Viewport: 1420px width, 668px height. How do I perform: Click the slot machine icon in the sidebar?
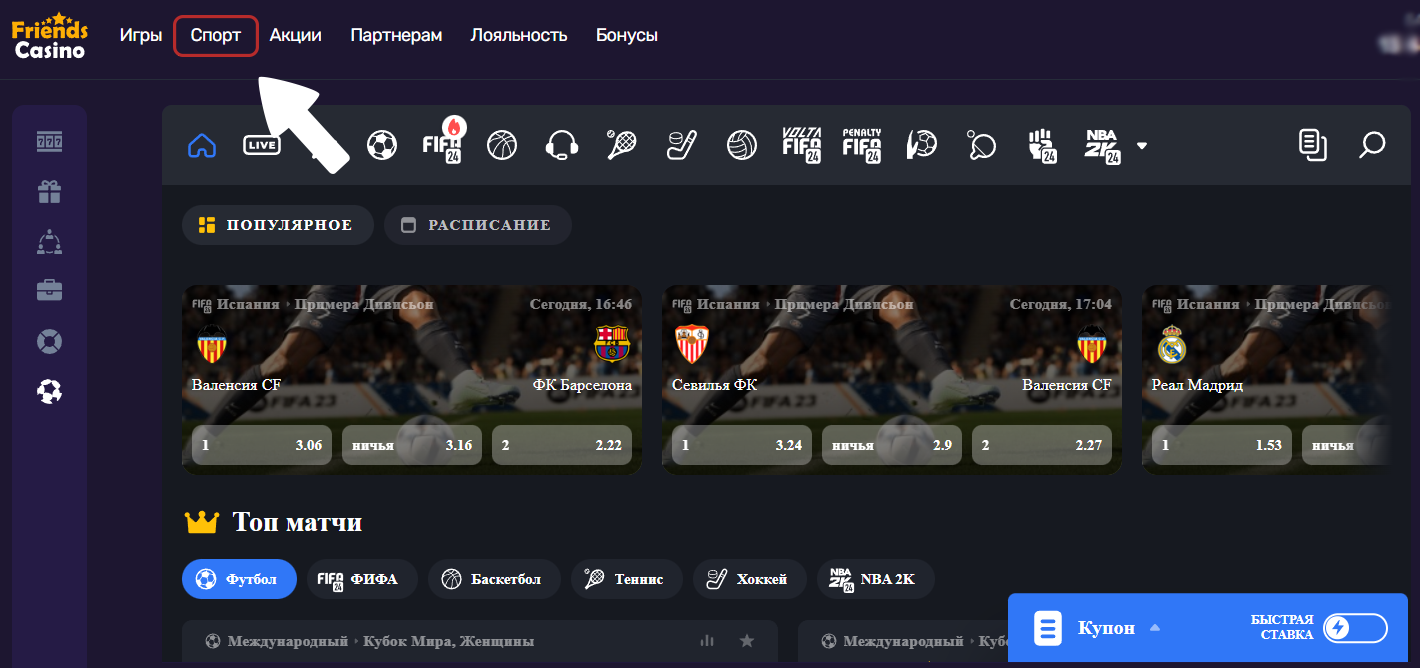point(49,142)
